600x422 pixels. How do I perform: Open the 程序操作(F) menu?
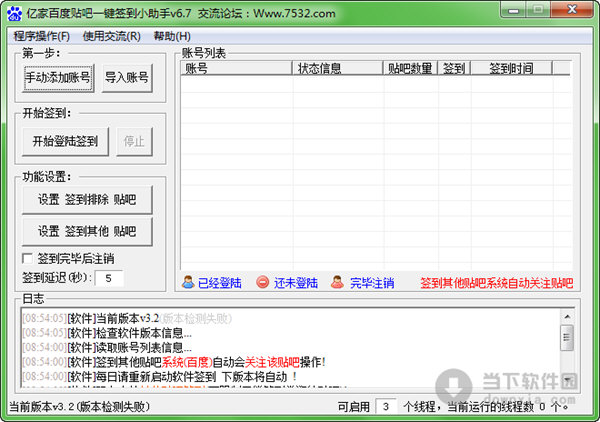(42, 36)
